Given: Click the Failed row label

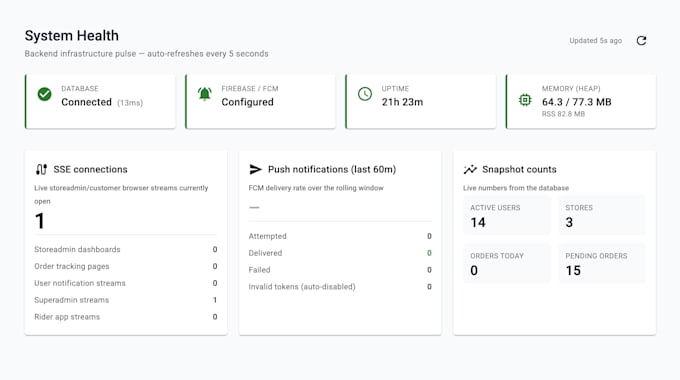Looking at the screenshot, I should pos(259,270).
